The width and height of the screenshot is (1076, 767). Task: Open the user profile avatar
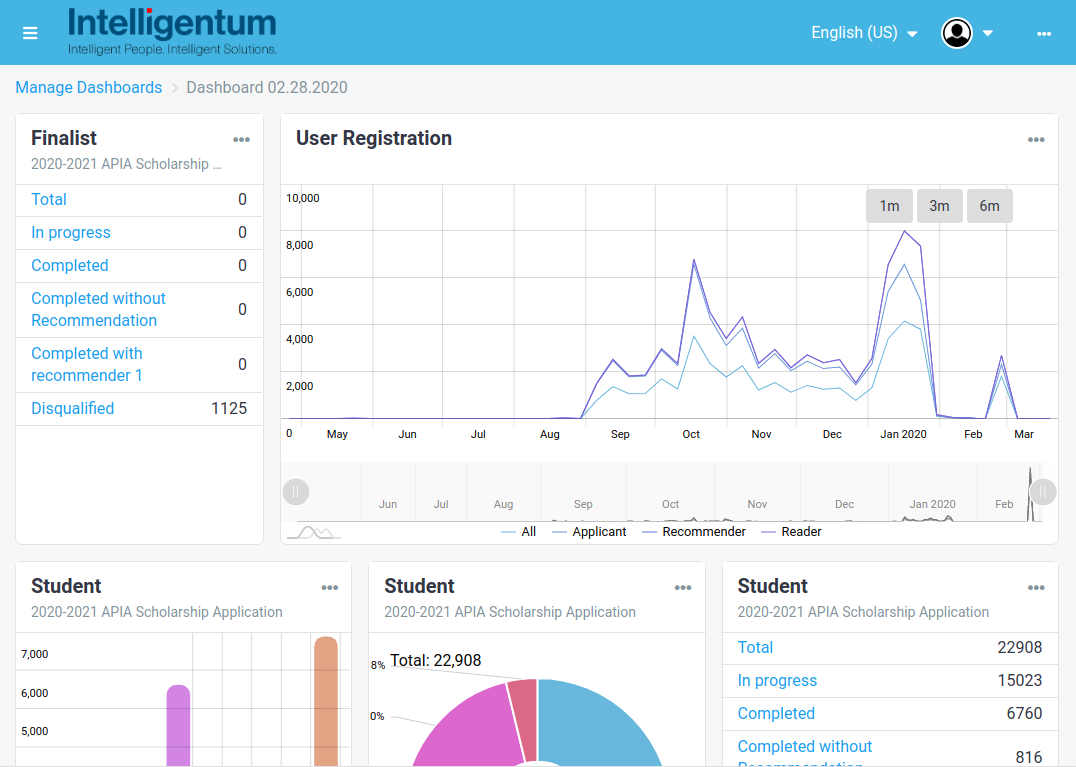pos(957,33)
